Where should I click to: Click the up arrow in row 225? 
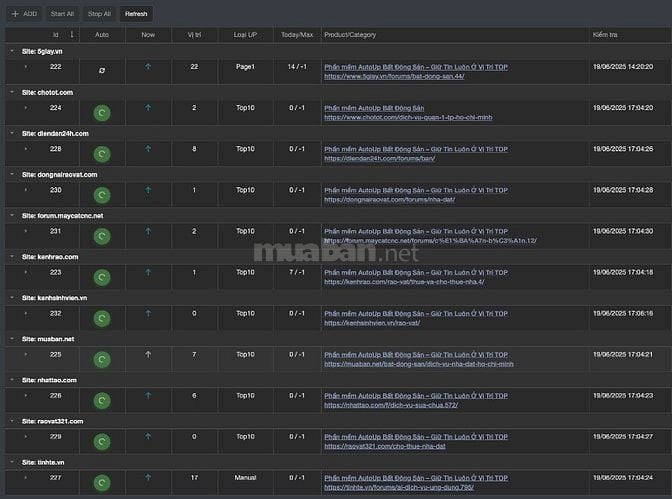click(x=148, y=354)
